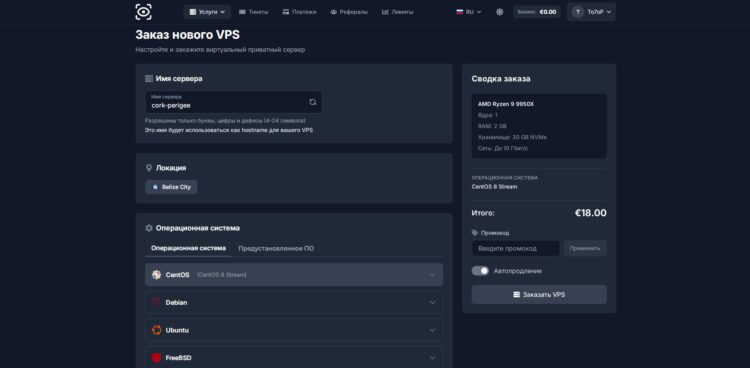The width and height of the screenshot is (750, 368).
Task: Expand the FreeBSD version list
Action: [x=294, y=357]
